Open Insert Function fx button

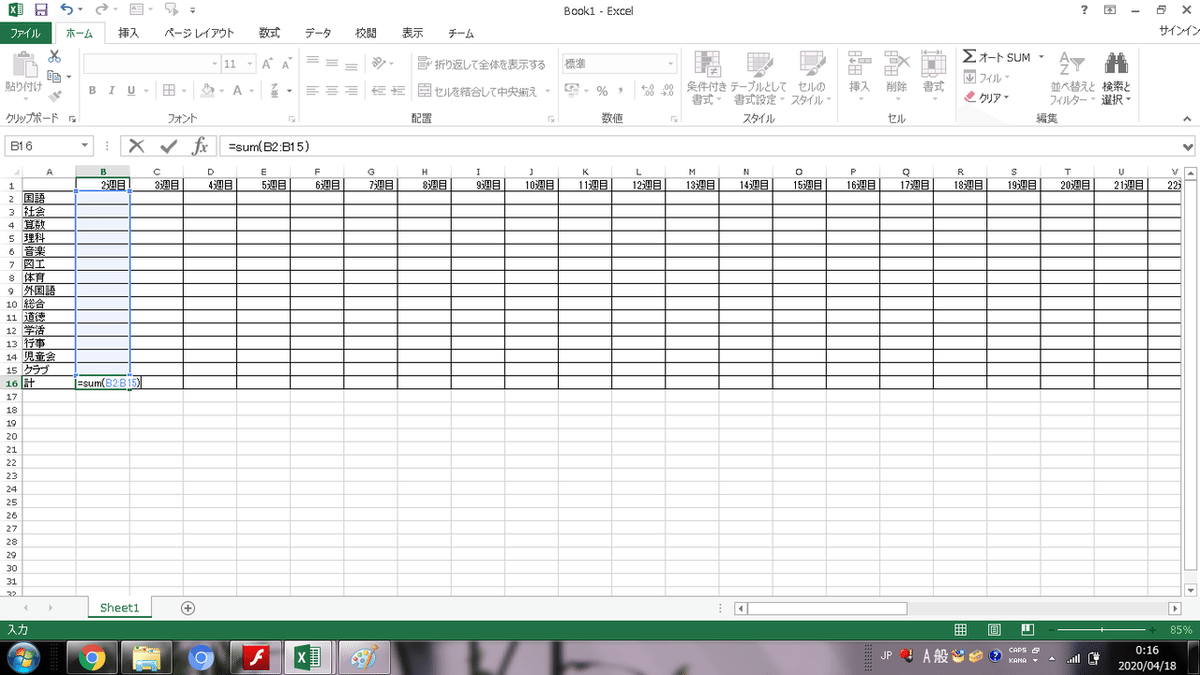point(199,146)
